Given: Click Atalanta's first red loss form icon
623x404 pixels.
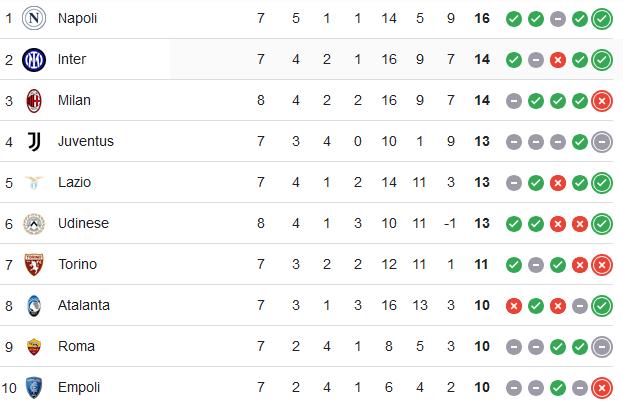Looking at the screenshot, I should (514, 306).
